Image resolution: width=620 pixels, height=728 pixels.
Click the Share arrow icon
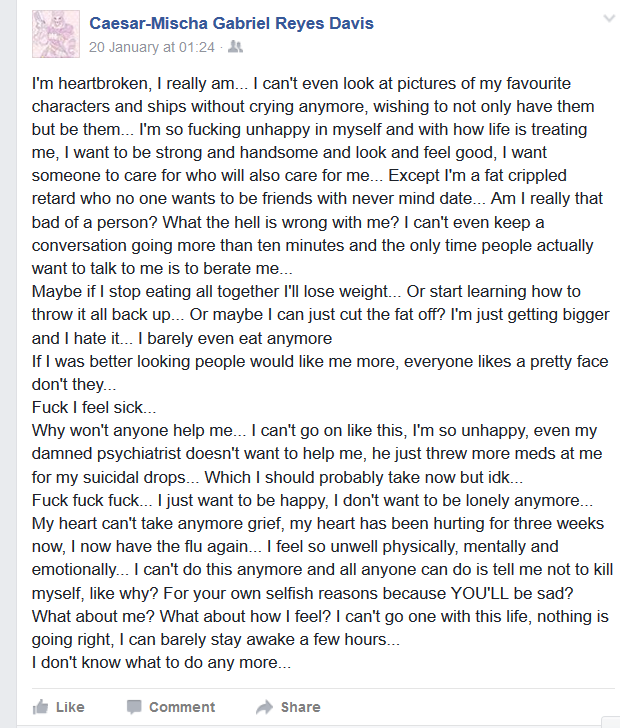(x=265, y=707)
